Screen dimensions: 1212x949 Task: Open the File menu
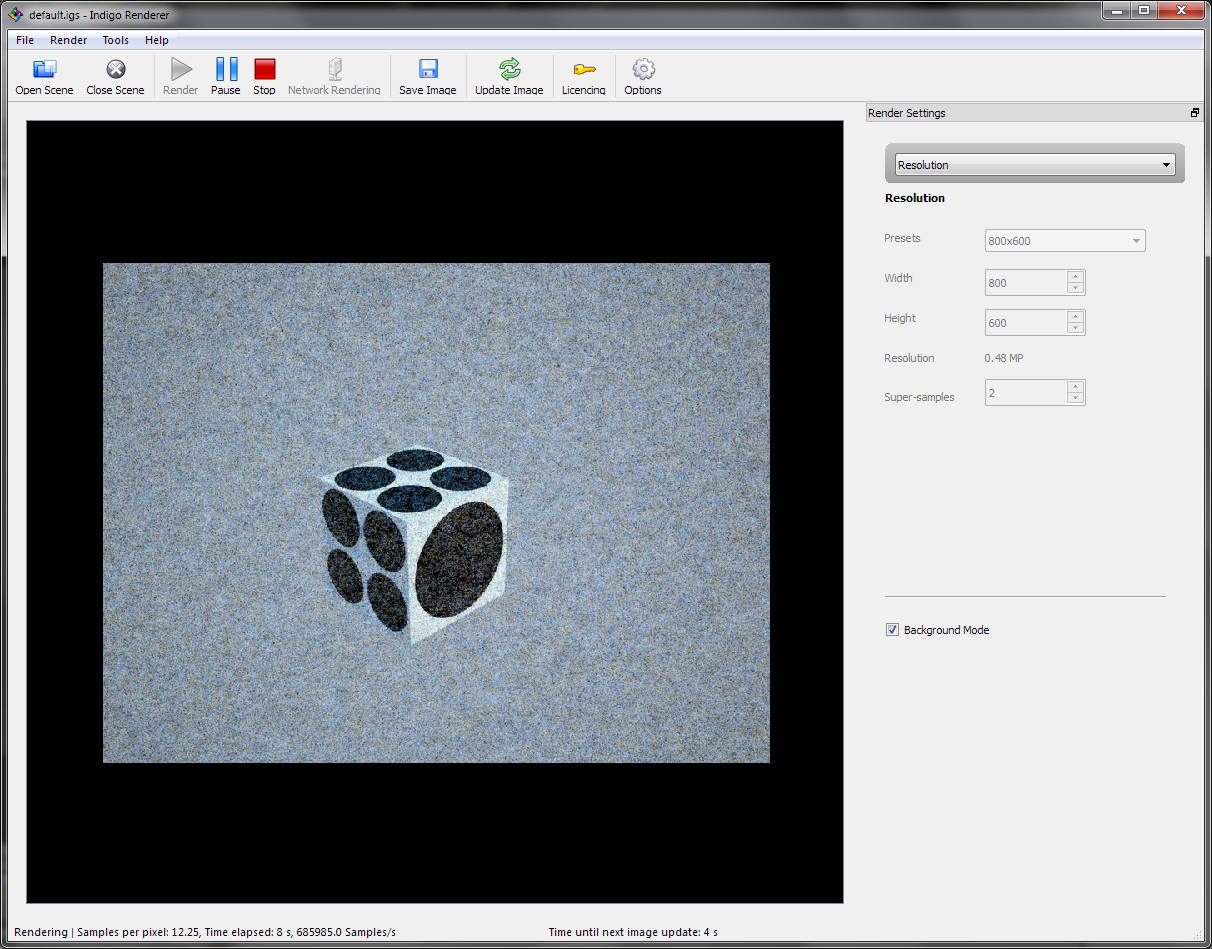(25, 40)
